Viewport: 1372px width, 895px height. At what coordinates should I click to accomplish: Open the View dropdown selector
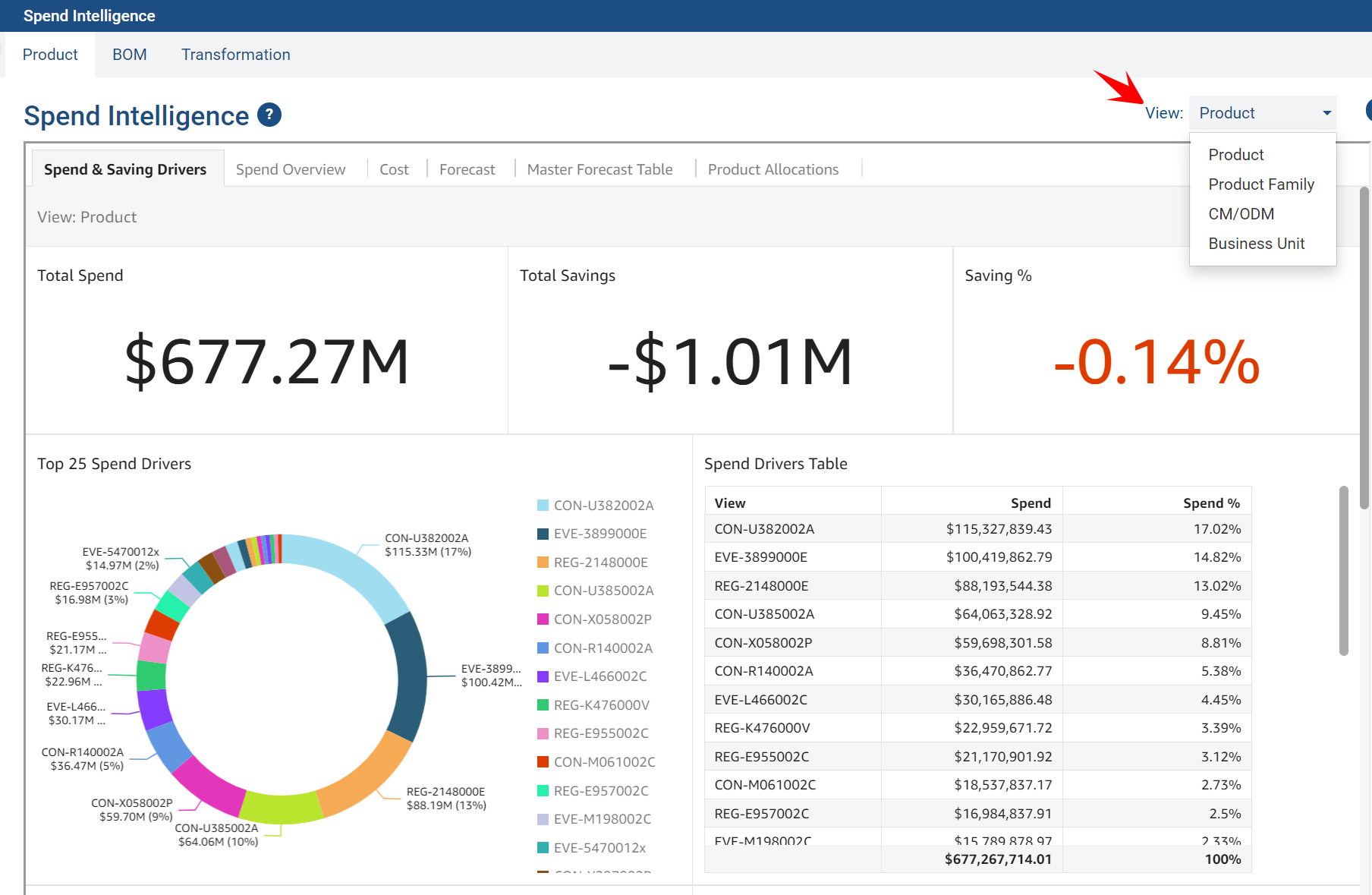pyautogui.click(x=1263, y=113)
